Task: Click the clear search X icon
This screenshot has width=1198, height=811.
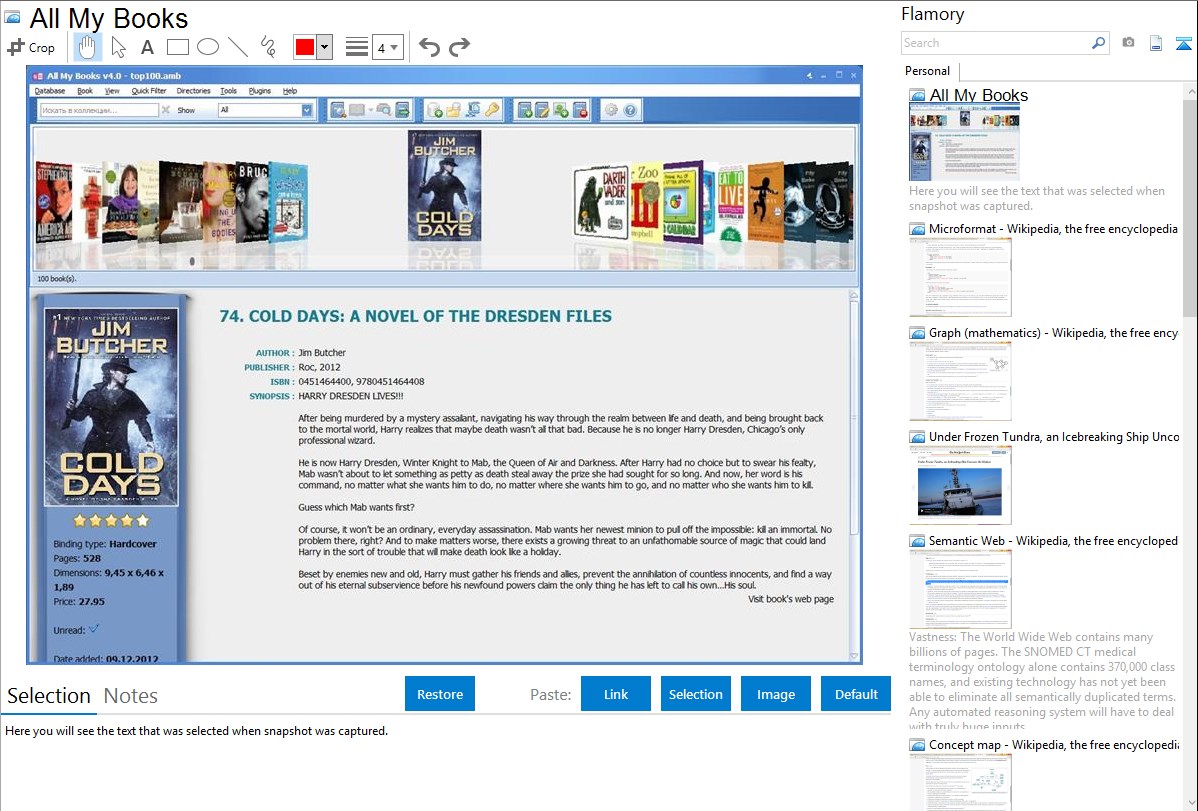Action: 166,110
